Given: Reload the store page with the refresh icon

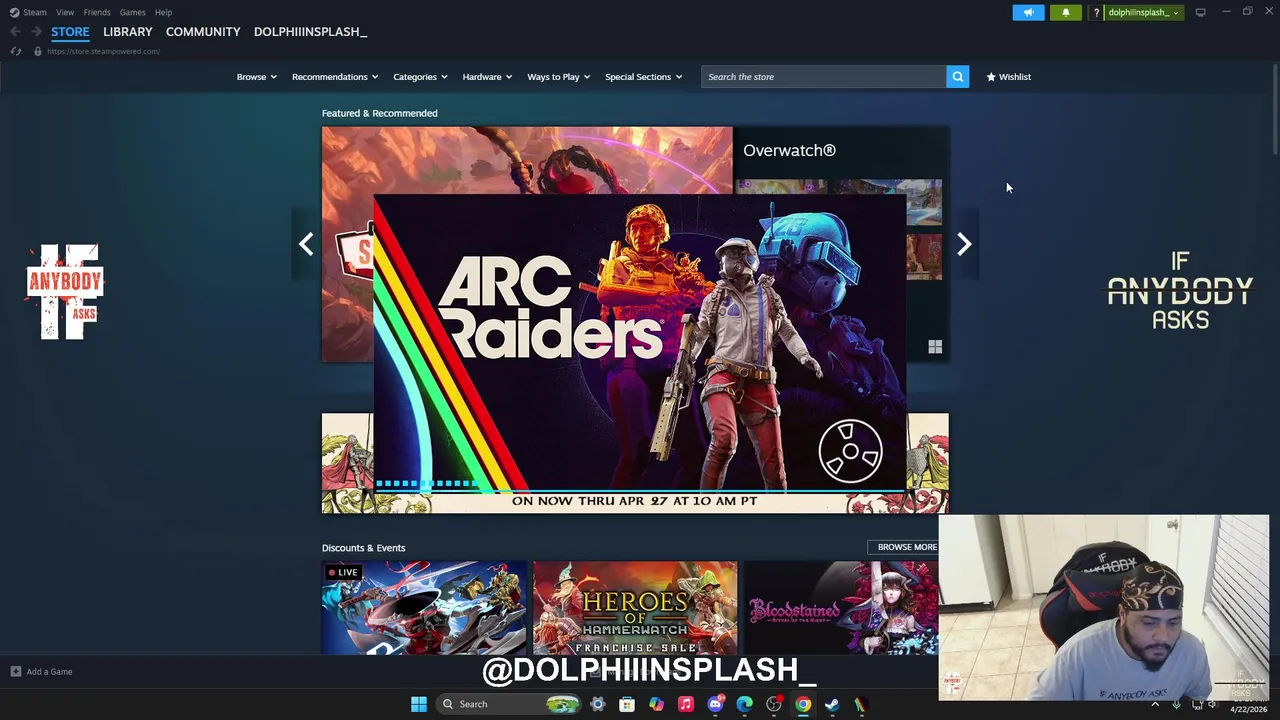Looking at the screenshot, I should tap(16, 51).
